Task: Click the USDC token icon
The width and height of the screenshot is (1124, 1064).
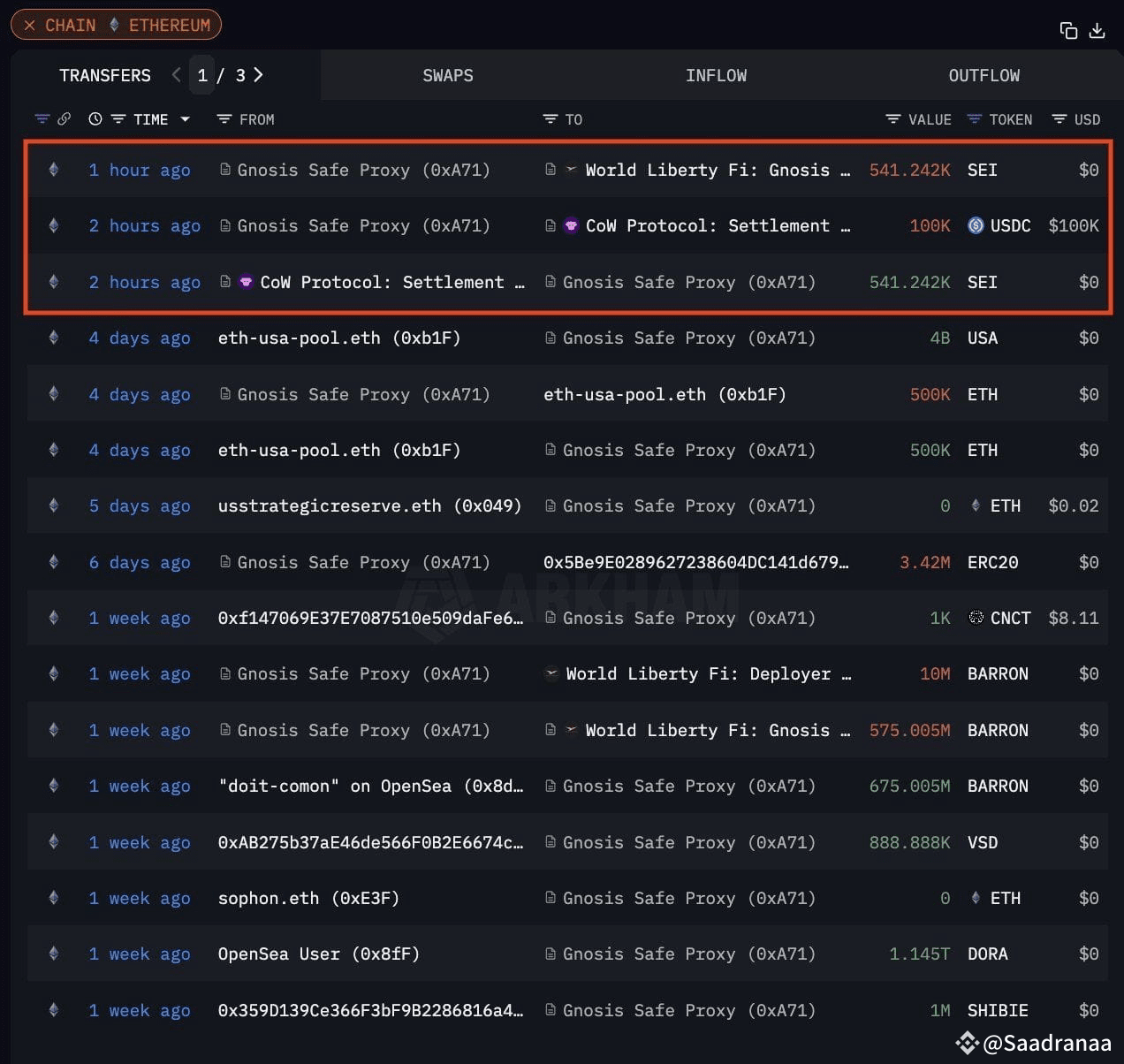Action: [x=976, y=225]
